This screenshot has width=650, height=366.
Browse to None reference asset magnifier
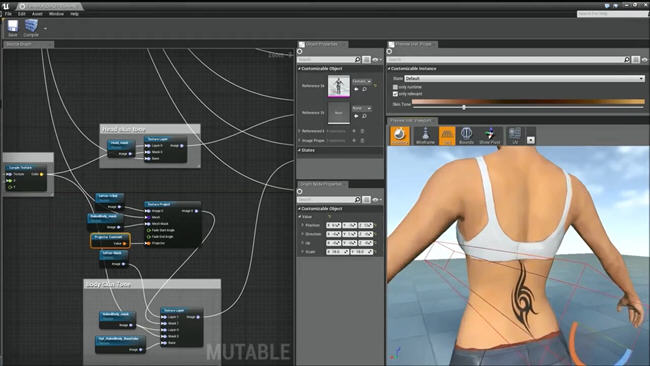point(364,116)
